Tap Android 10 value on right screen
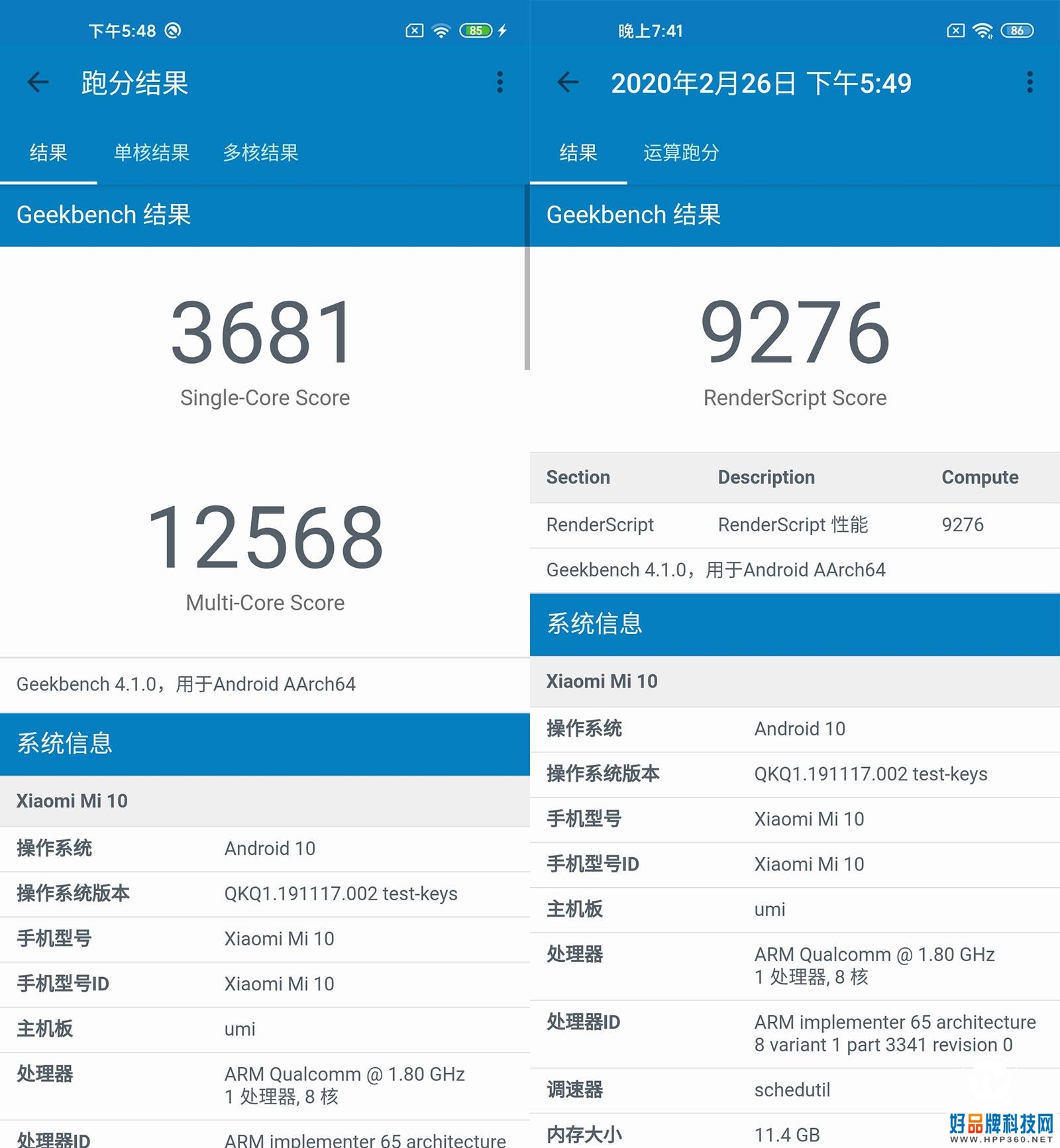1060x1148 pixels. point(800,729)
